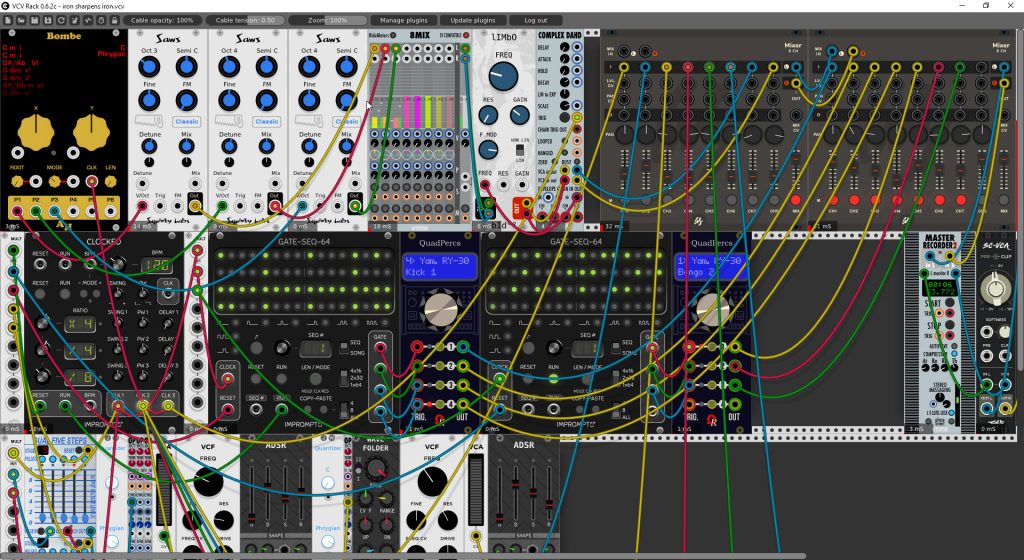Open Manage plugins
Screen dimensions: 1024x560
point(404,20)
